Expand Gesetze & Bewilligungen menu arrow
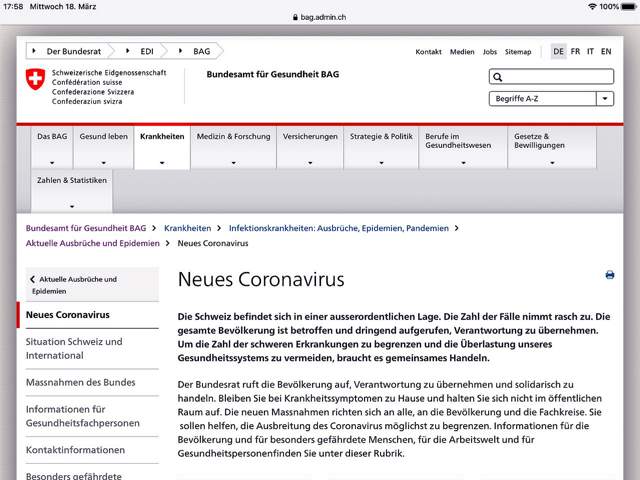This screenshot has width=640, height=480. (x=552, y=163)
